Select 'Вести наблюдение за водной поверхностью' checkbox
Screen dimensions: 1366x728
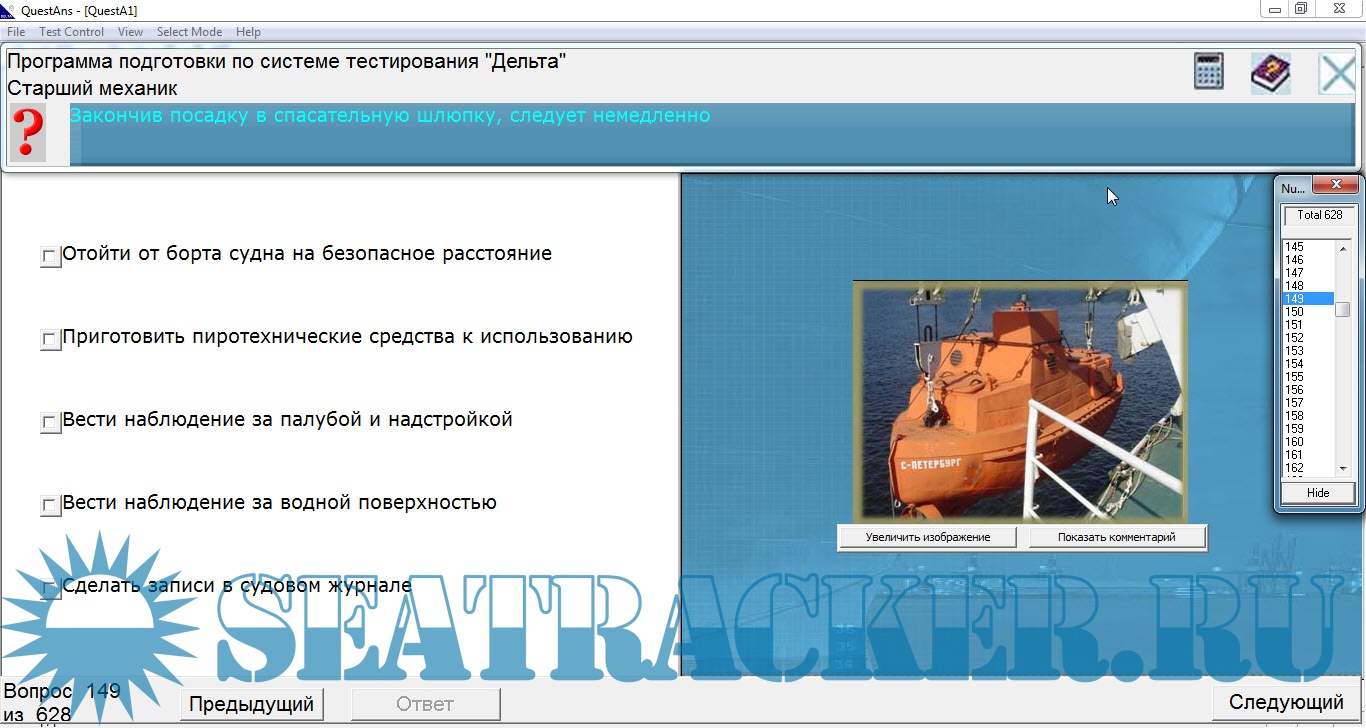[49, 506]
